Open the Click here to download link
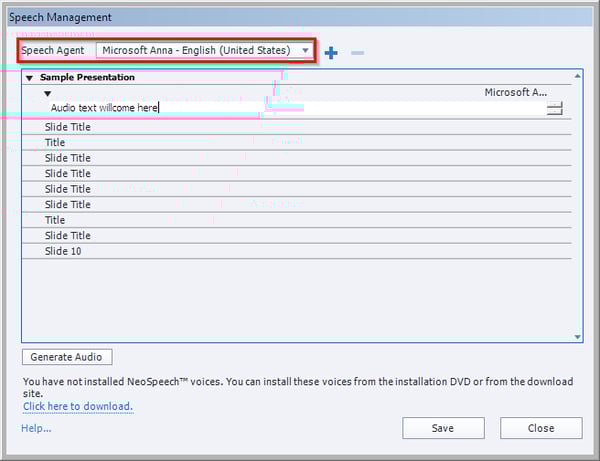 coord(78,406)
